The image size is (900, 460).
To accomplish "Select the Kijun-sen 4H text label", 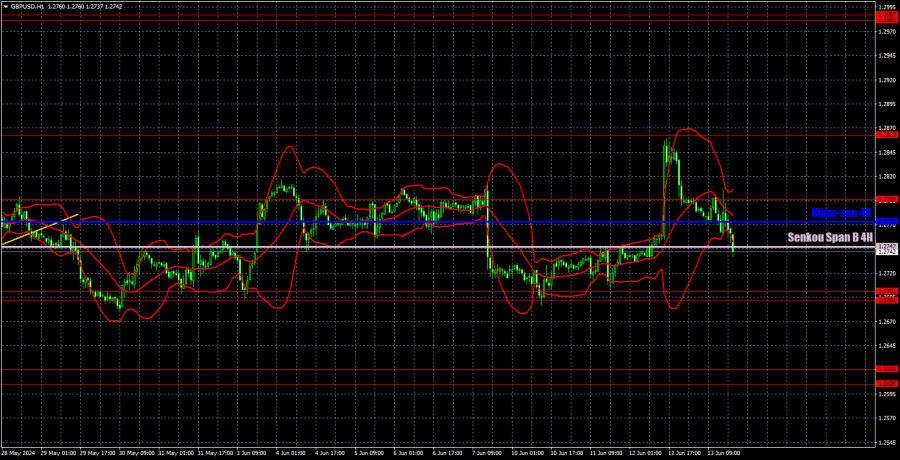I will [841, 213].
